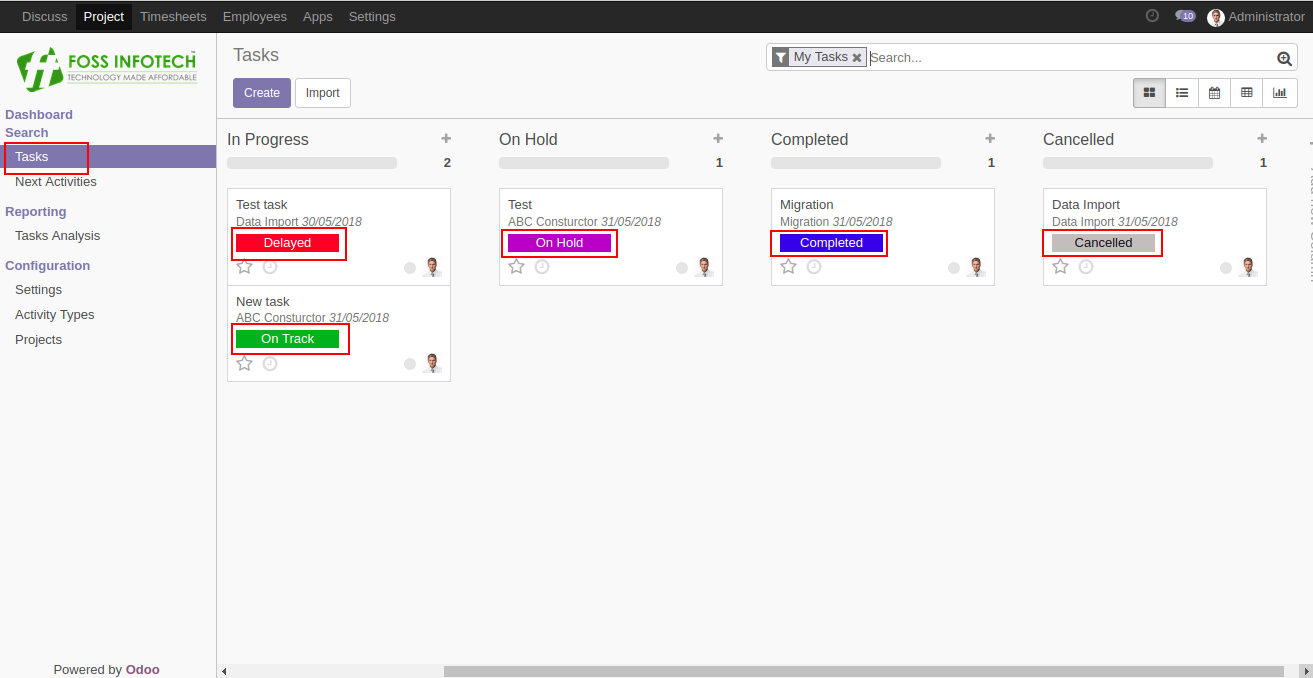1313x678 pixels.
Task: Add a task with the On Hold plus icon
Action: click(x=718, y=139)
